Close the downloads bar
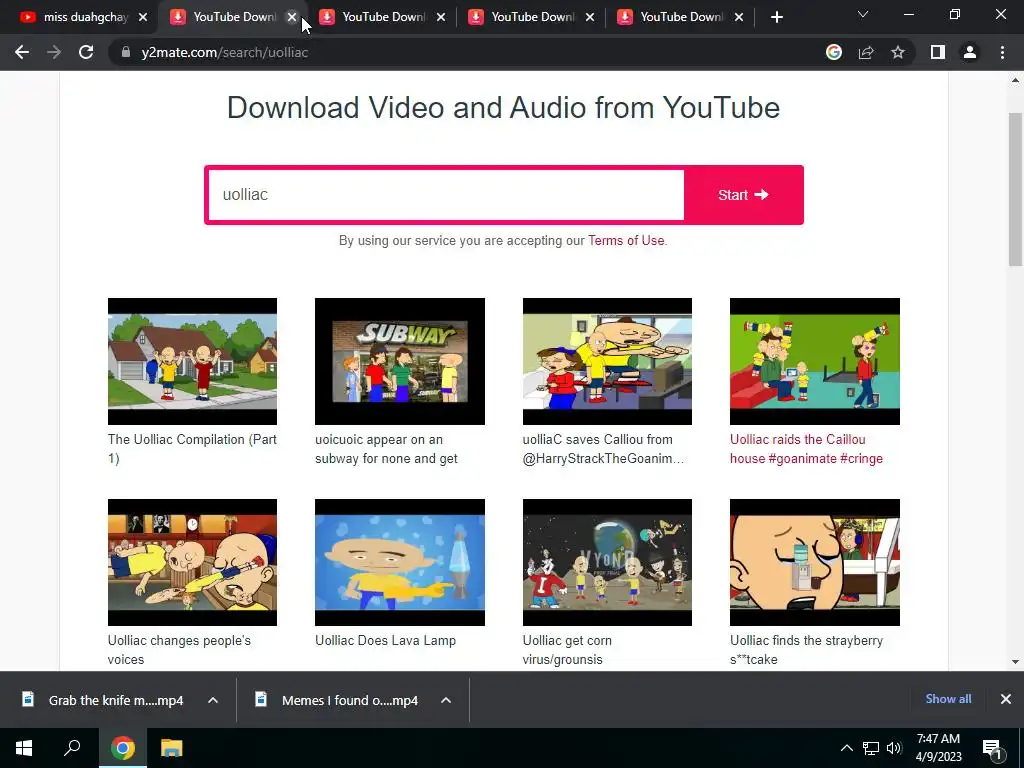The width and height of the screenshot is (1024, 768). (1006, 699)
